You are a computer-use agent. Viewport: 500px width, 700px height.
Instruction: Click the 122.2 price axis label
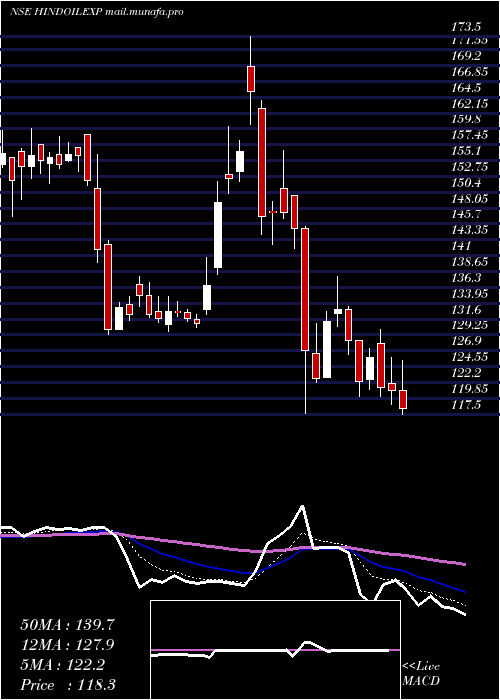466,372
